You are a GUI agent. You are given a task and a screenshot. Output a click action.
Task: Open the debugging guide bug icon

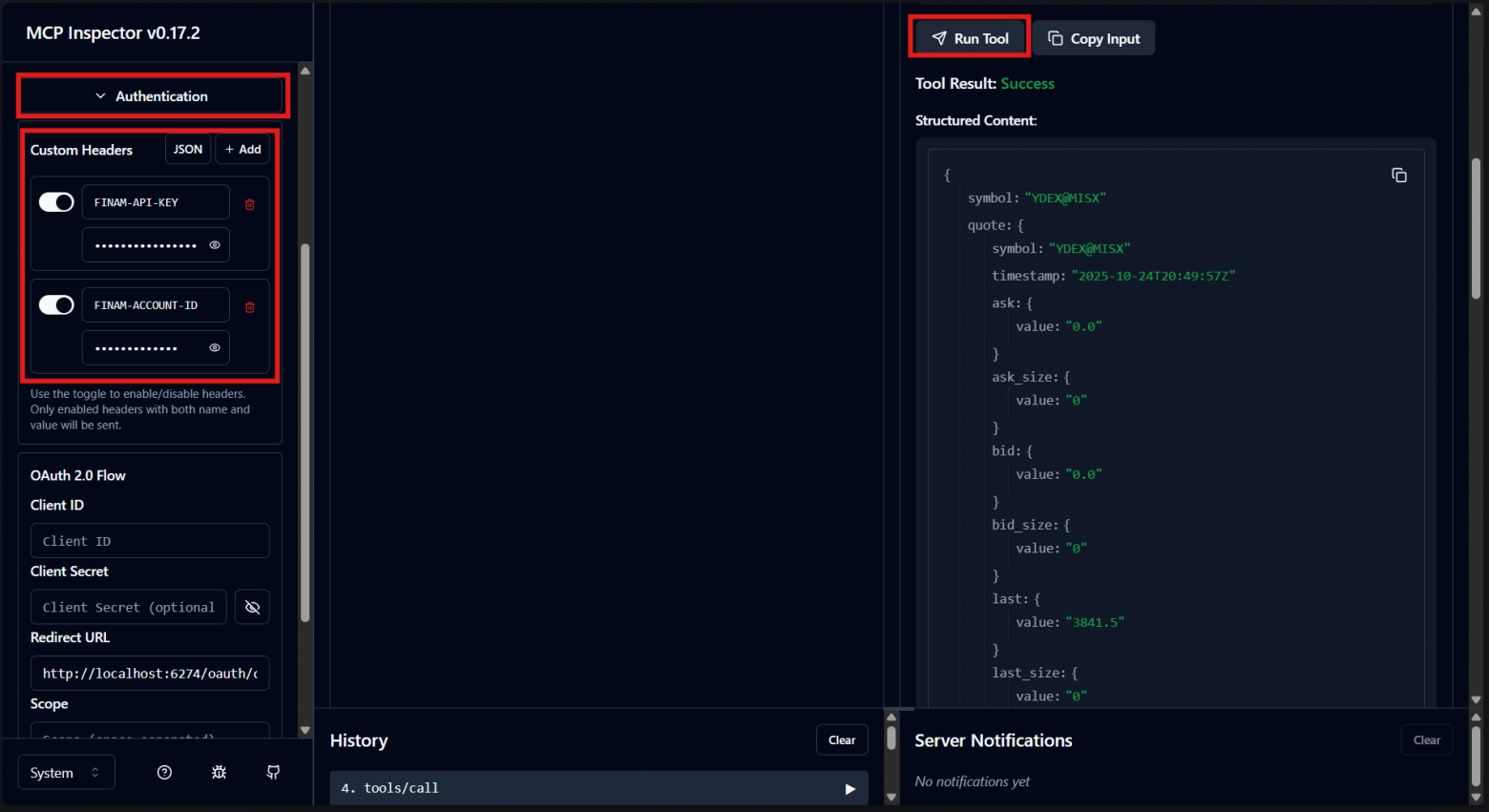tap(219, 772)
